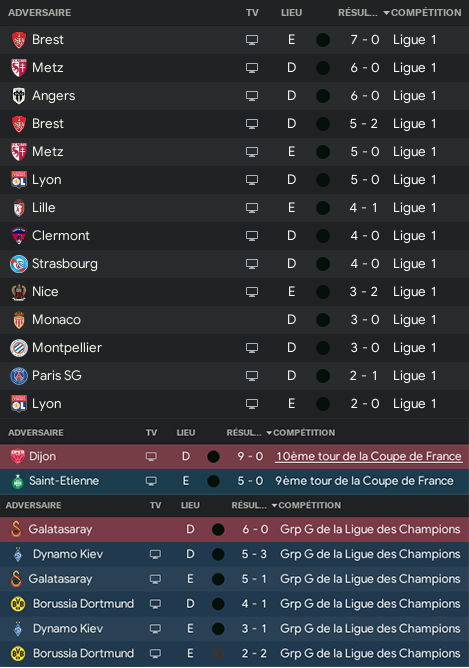Select the 5 - 3 Dynamo Kiev match row
The image size is (469, 668).
click(234, 554)
